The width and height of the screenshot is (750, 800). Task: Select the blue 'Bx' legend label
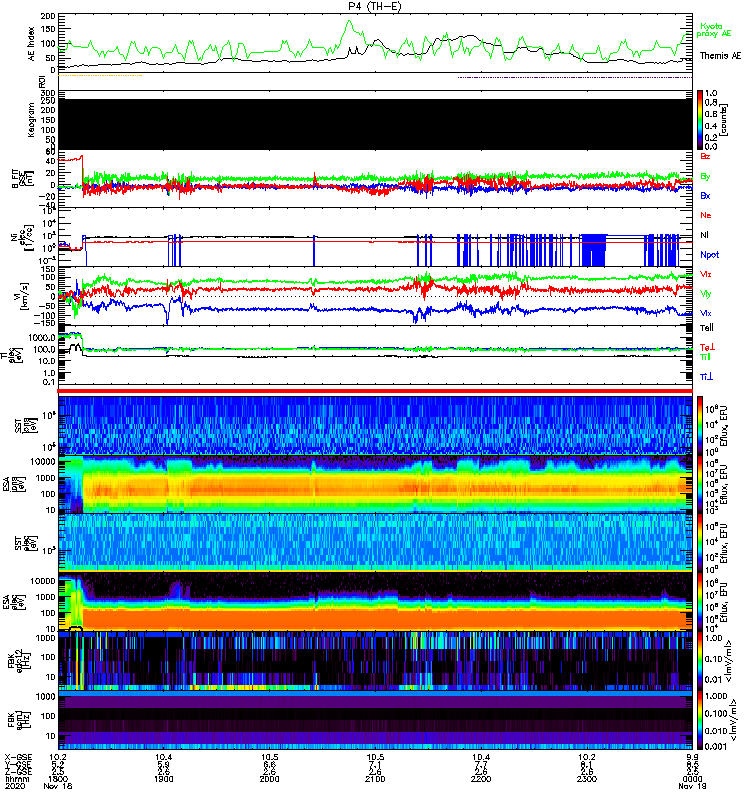coord(705,196)
